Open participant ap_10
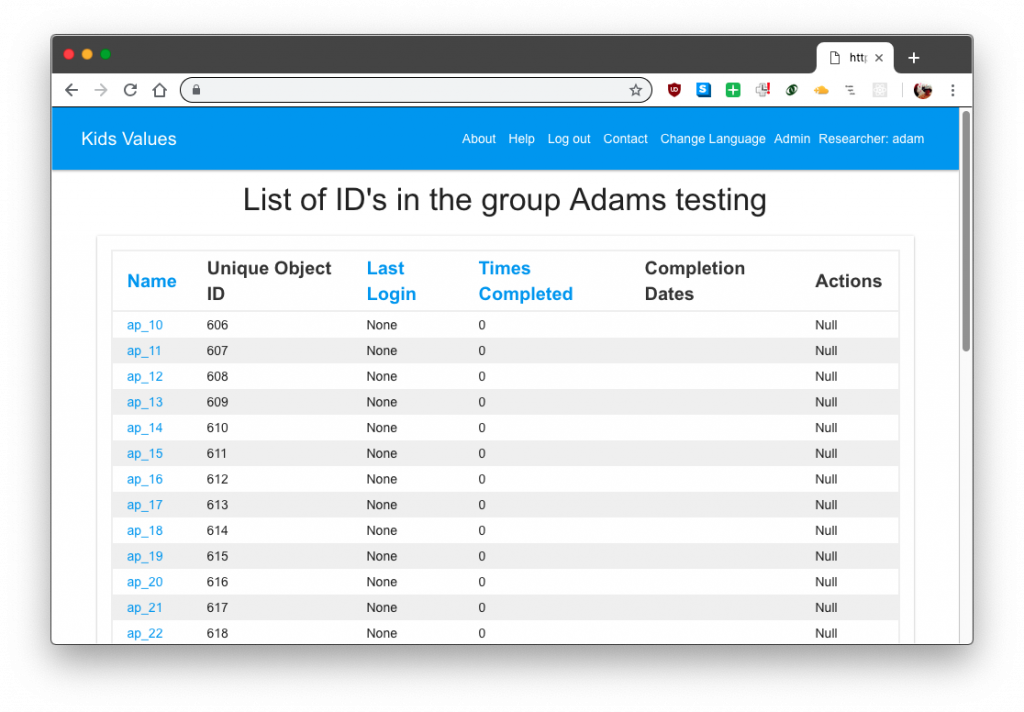This screenshot has width=1024, height=712. (144, 325)
